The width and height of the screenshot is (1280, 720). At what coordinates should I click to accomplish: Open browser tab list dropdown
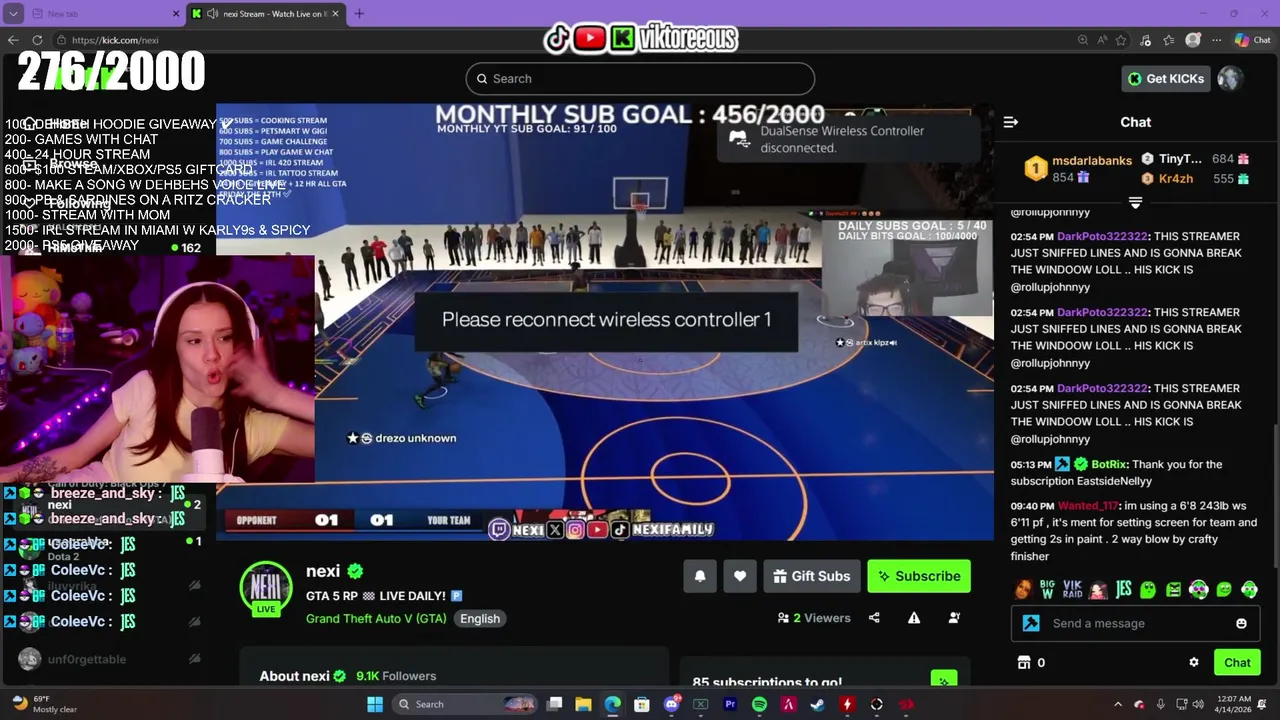click(x=13, y=14)
